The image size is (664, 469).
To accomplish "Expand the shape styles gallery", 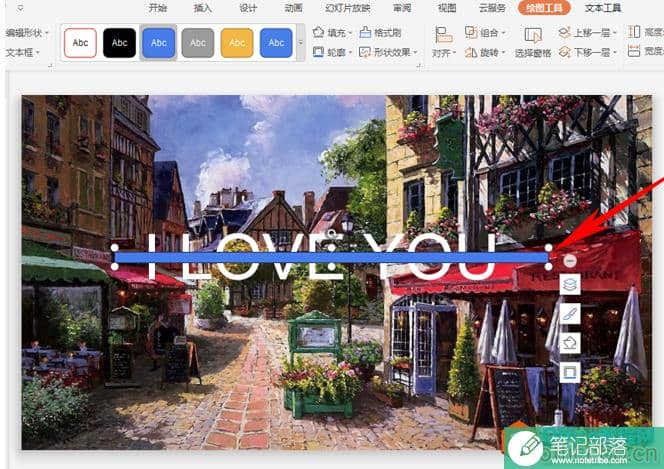I will pos(301,43).
